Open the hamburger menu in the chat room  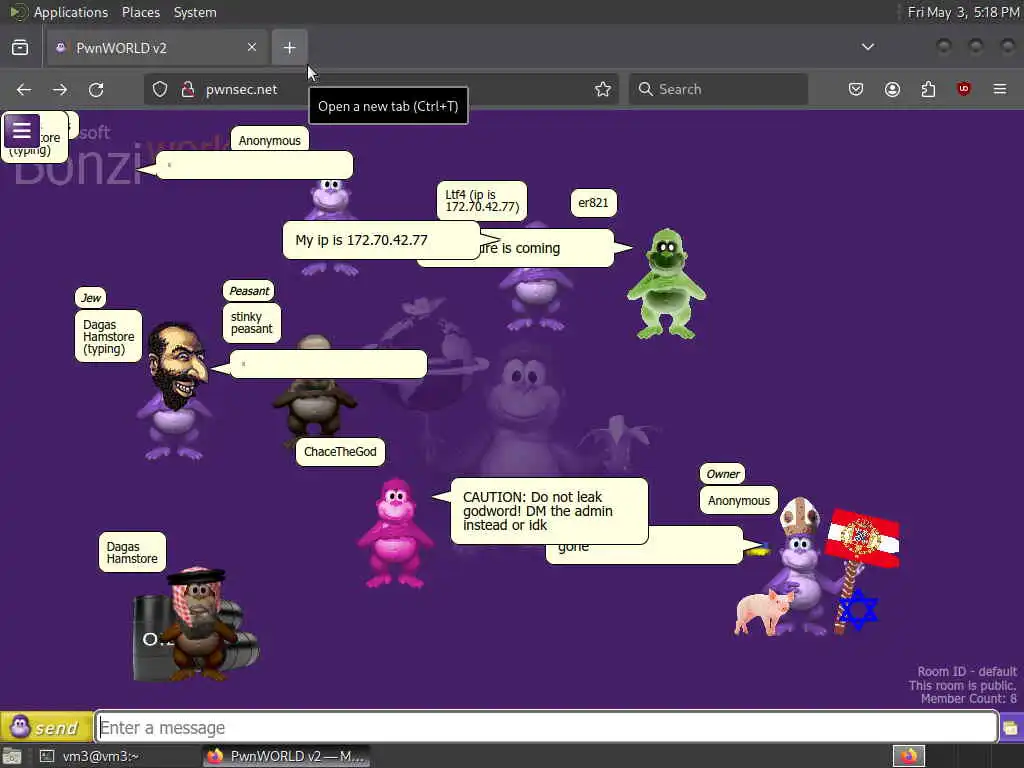tap(22, 131)
